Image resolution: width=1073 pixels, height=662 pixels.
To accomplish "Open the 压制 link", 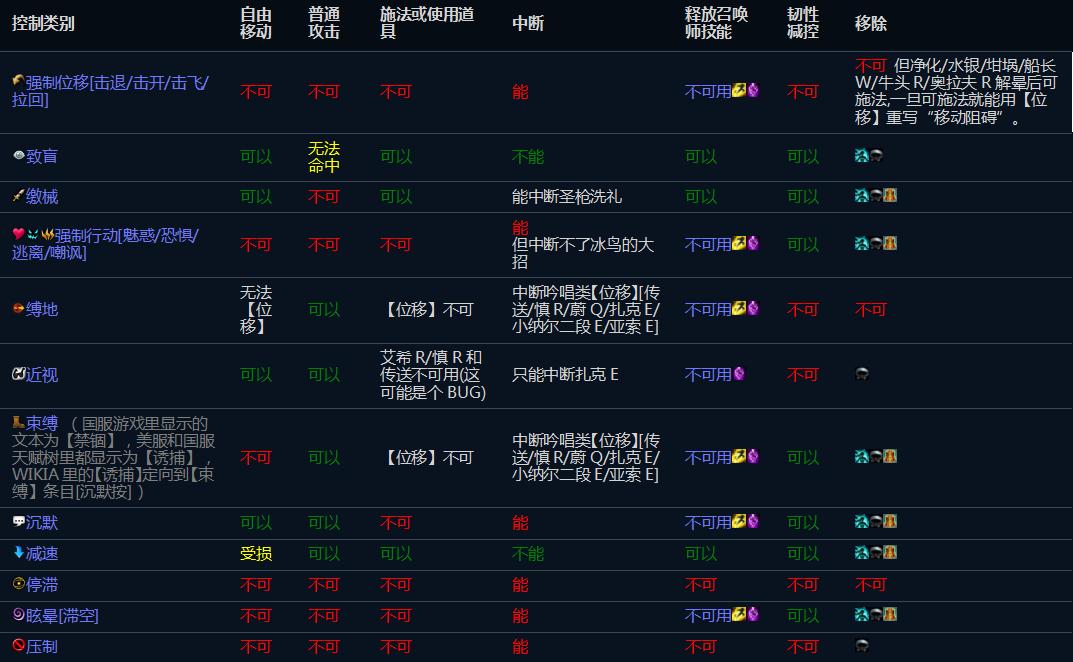I will pos(42,647).
